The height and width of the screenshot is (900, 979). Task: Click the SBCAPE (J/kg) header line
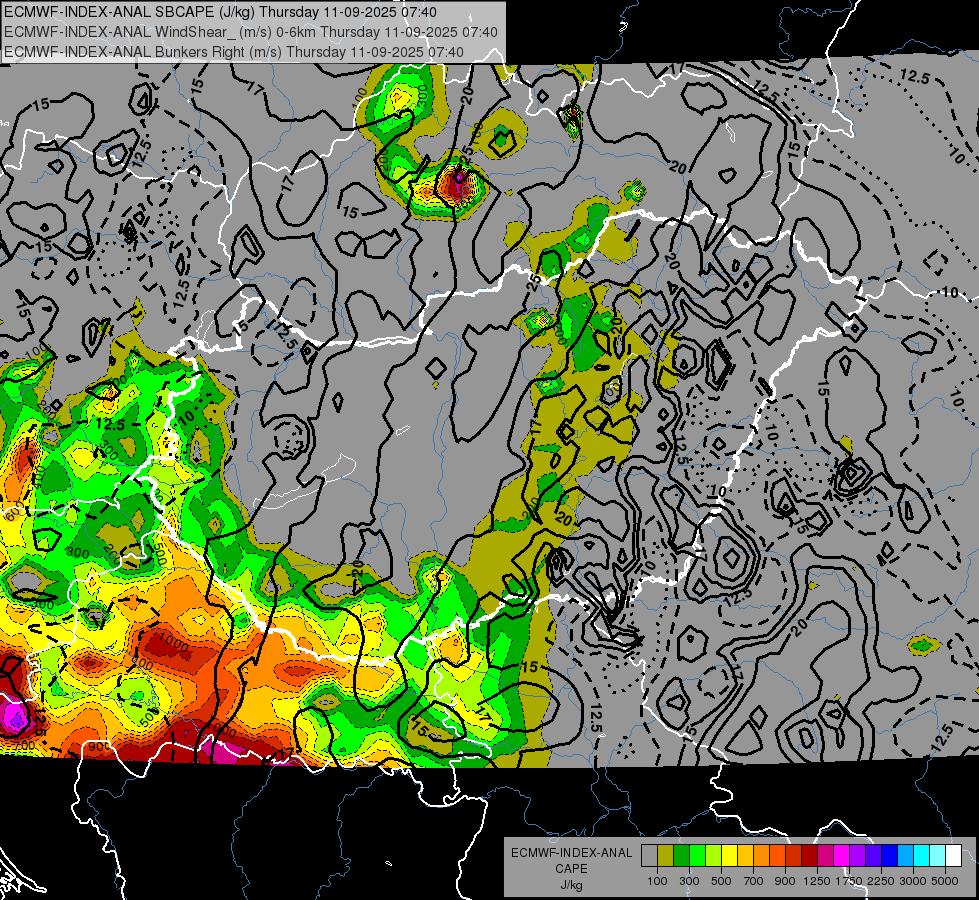pos(220,11)
